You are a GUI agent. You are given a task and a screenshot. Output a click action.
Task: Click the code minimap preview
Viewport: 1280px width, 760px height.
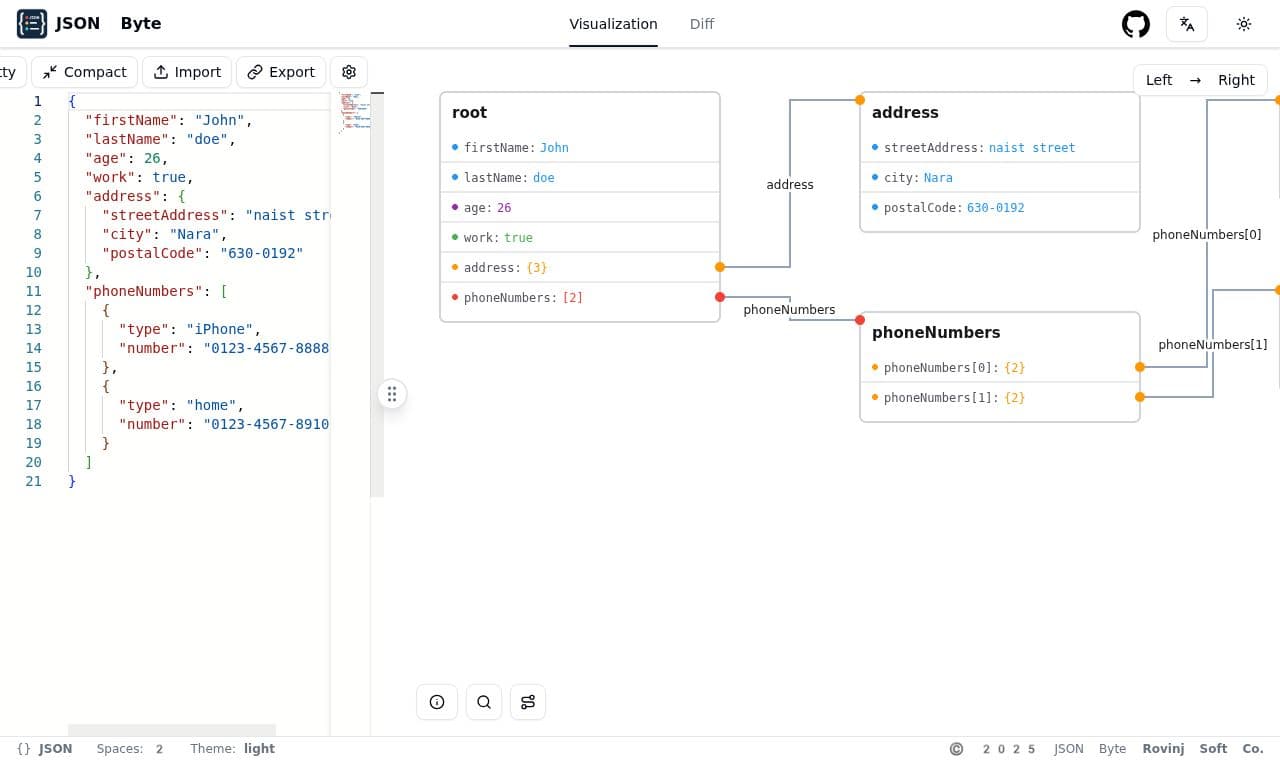pyautogui.click(x=354, y=112)
